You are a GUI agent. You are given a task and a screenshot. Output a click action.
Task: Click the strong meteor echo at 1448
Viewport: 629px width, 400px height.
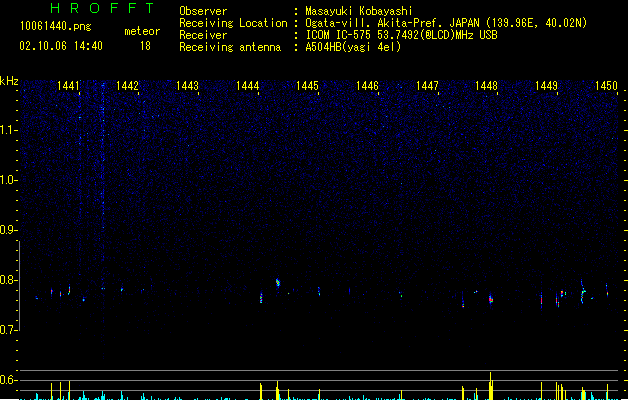[x=491, y=299]
